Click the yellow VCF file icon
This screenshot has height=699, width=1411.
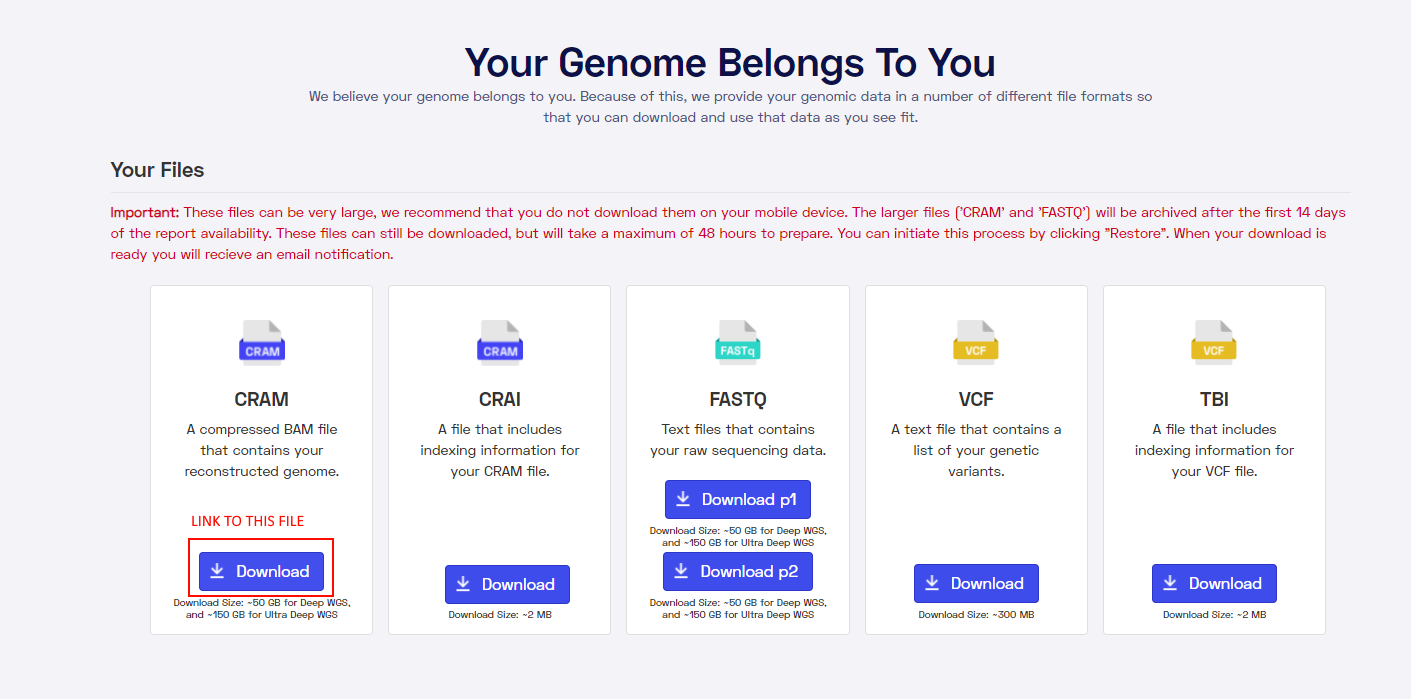[976, 341]
